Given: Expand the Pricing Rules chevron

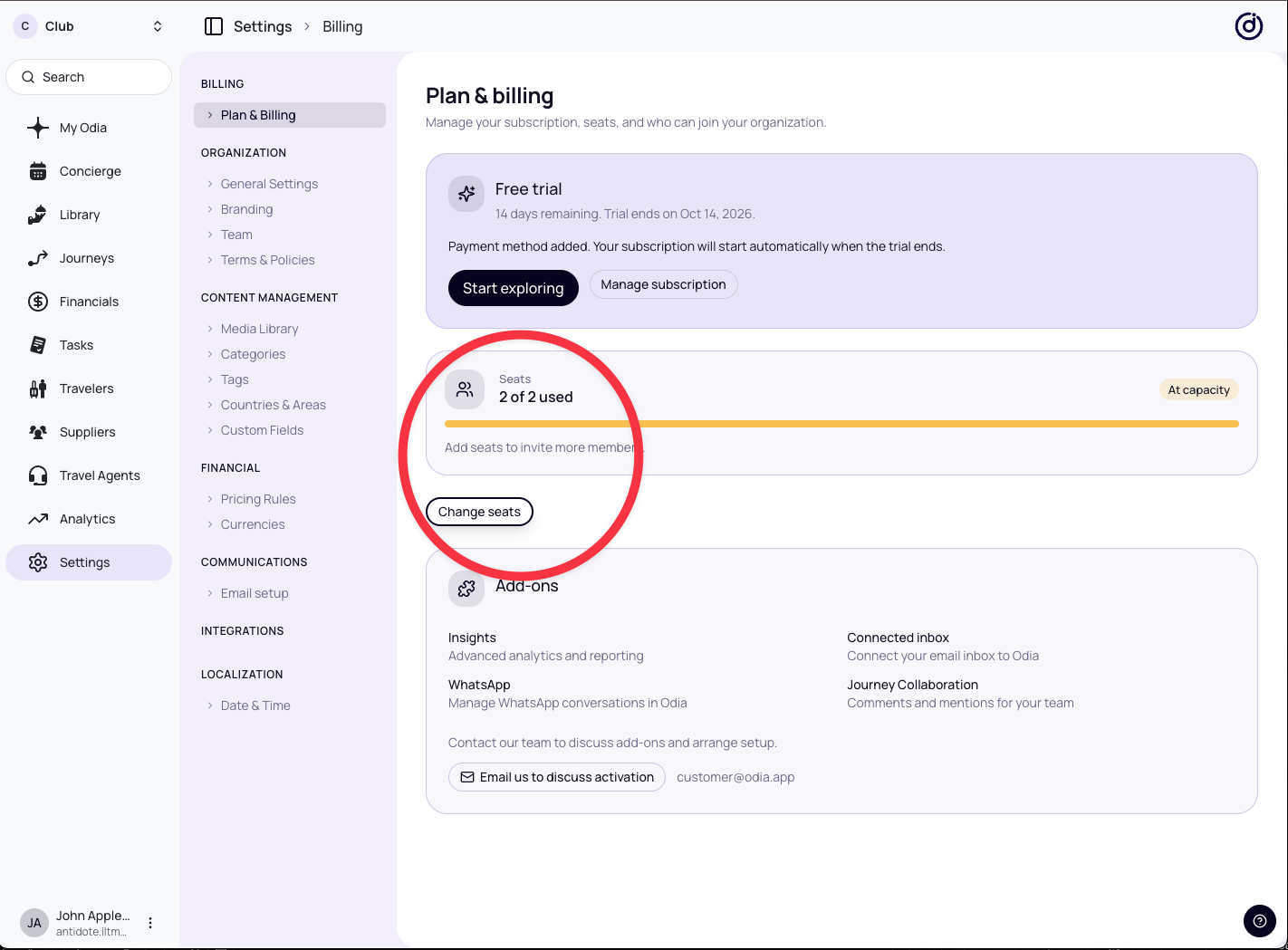Looking at the screenshot, I should point(210,499).
